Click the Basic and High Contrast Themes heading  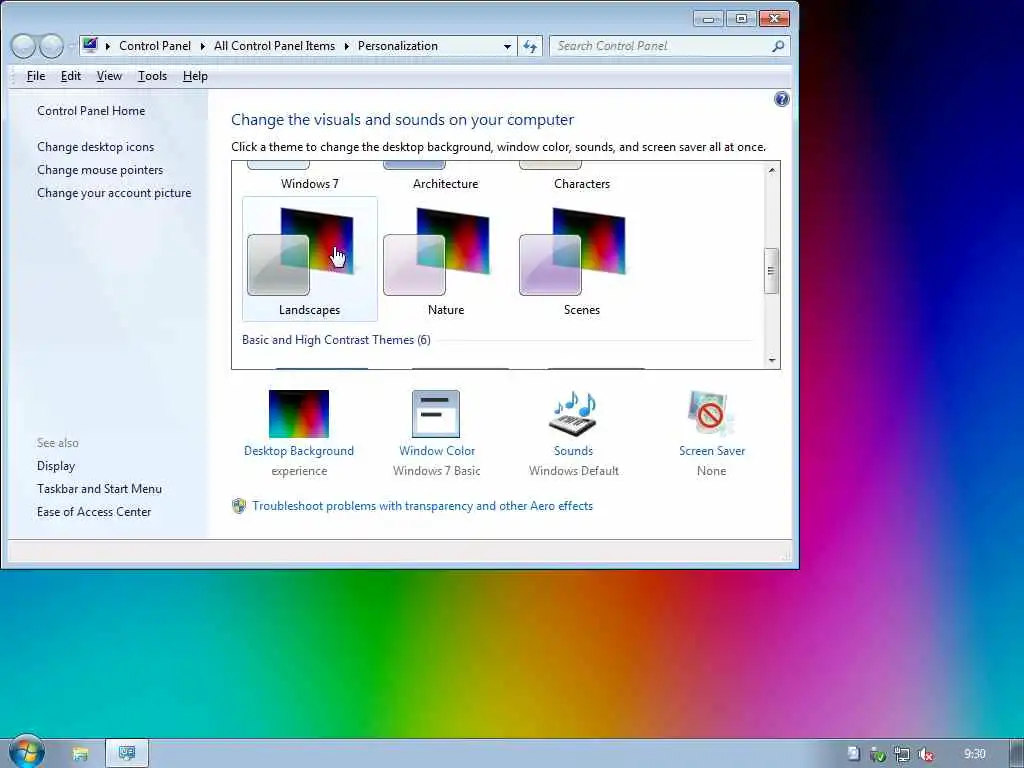pos(336,340)
